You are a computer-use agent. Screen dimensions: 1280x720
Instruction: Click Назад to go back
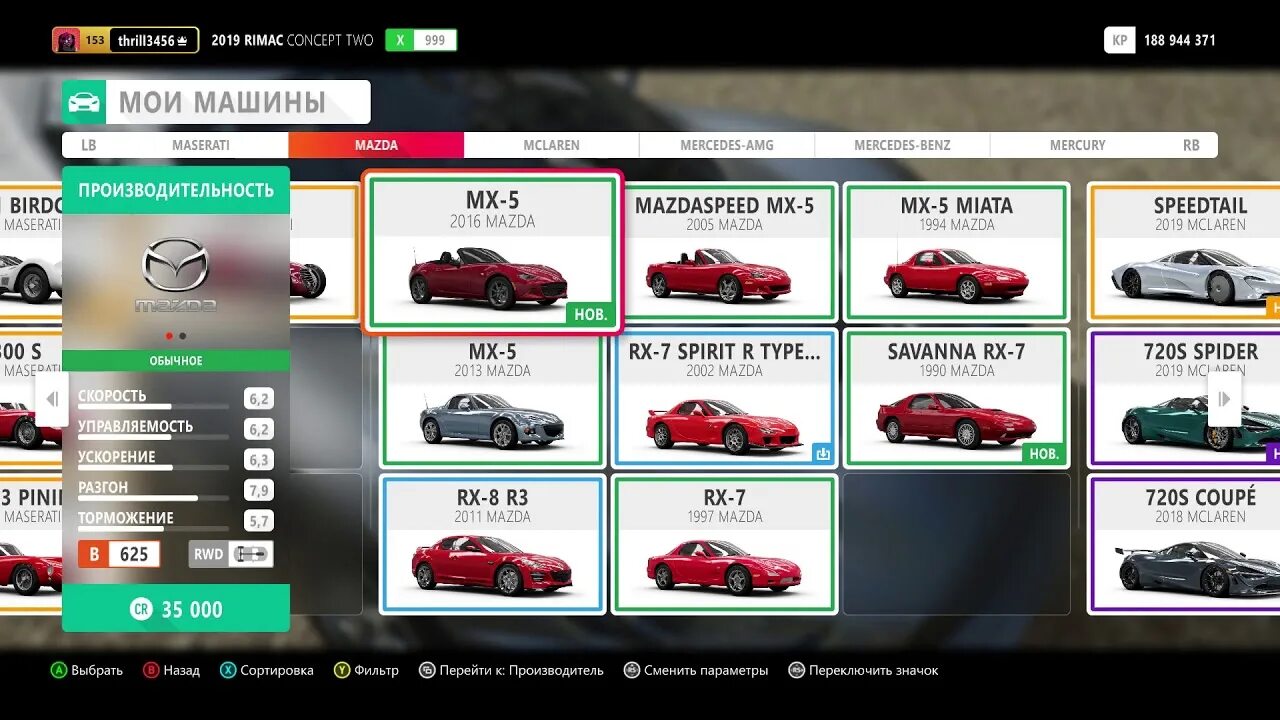coord(182,670)
